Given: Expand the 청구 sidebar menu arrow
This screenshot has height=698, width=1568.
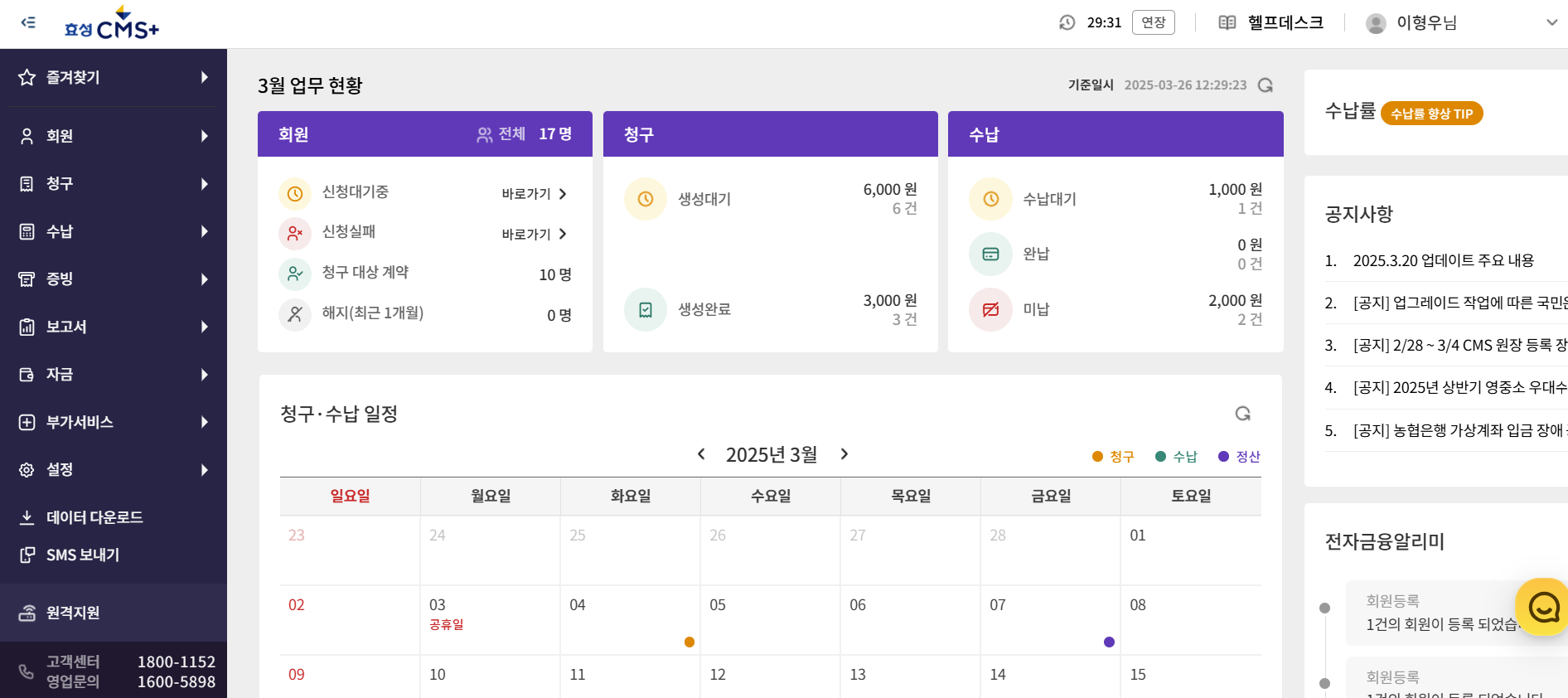Looking at the screenshot, I should 205,184.
